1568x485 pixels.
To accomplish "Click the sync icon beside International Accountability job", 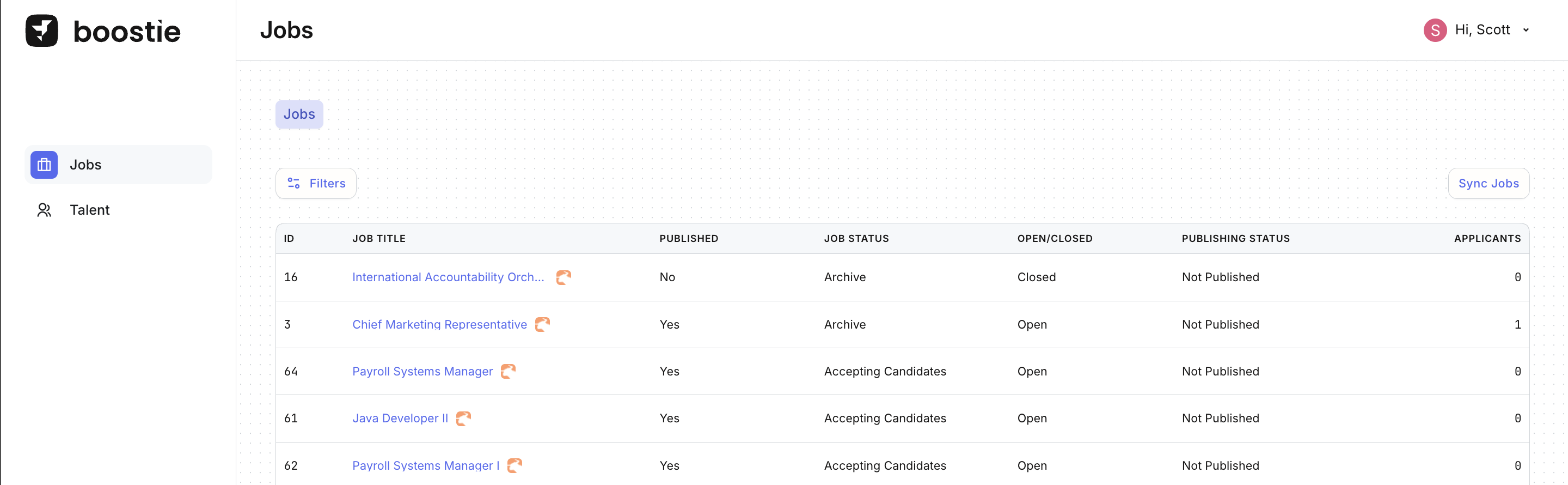I will tap(563, 277).
